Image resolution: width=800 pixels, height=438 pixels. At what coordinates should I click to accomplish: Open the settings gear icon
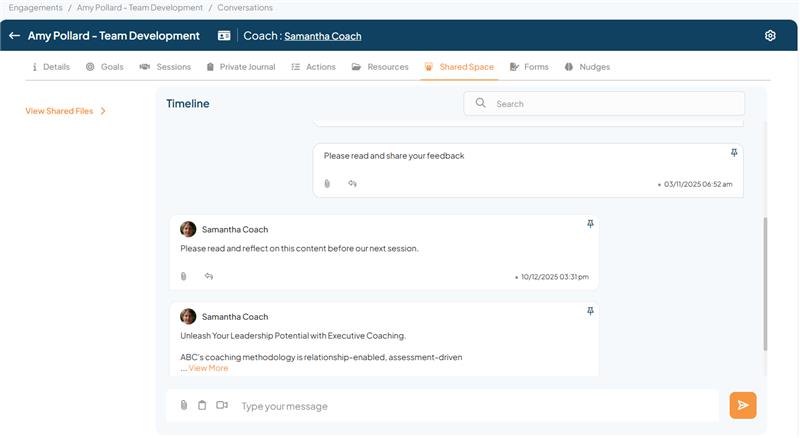tap(770, 36)
